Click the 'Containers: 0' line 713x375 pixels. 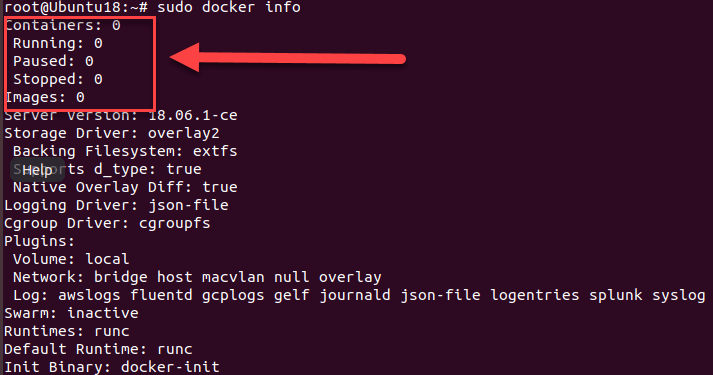pyautogui.click(x=63, y=25)
